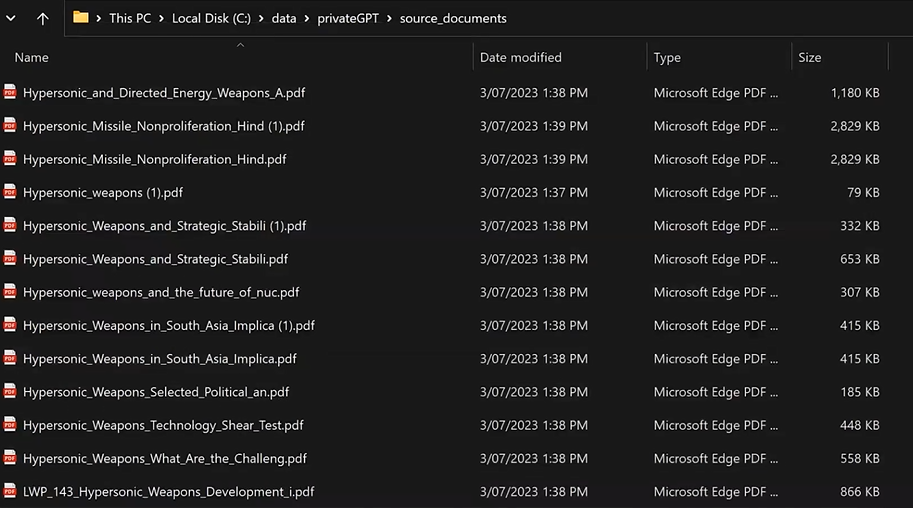Click PDF icon of Hypersonic_weapons_and_the_future_of_nuc.pdf
The width and height of the screenshot is (913, 508).
pyautogui.click(x=10, y=291)
